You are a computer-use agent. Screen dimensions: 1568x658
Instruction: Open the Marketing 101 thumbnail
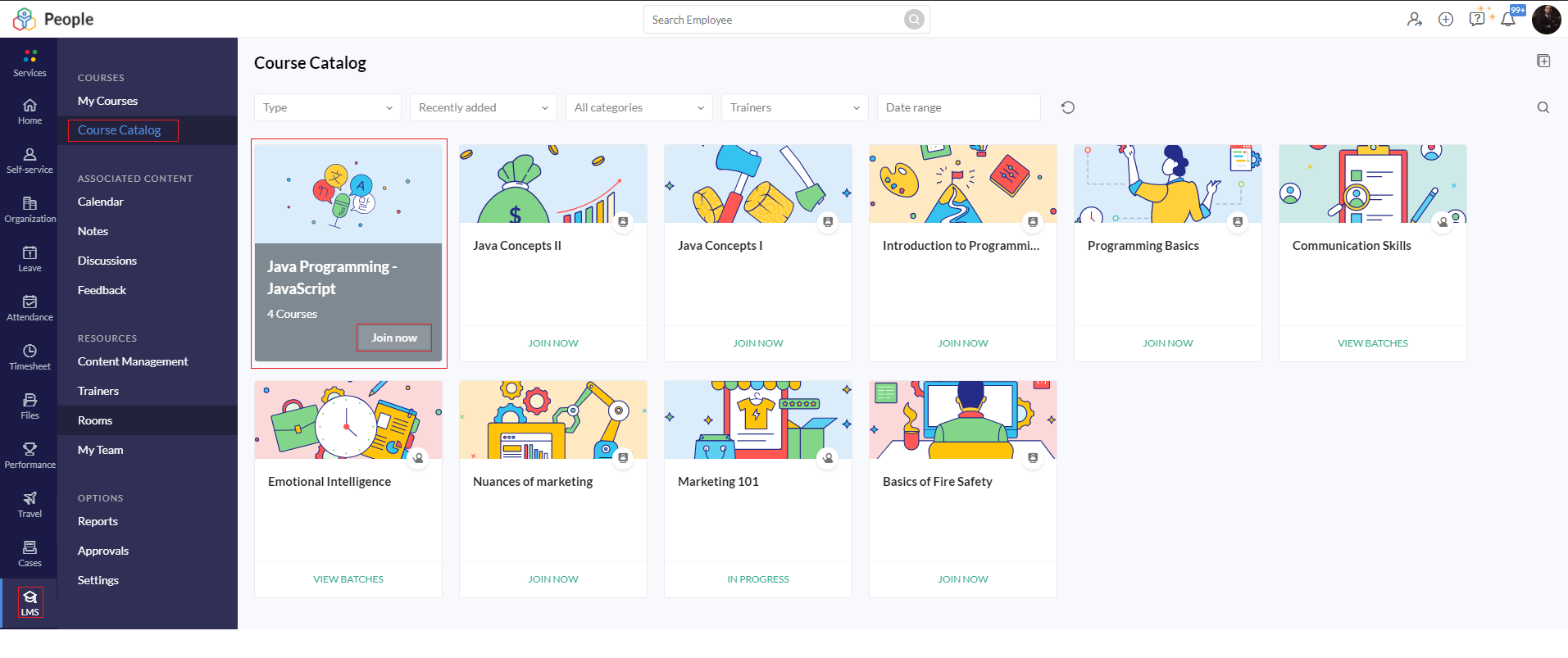click(x=758, y=420)
